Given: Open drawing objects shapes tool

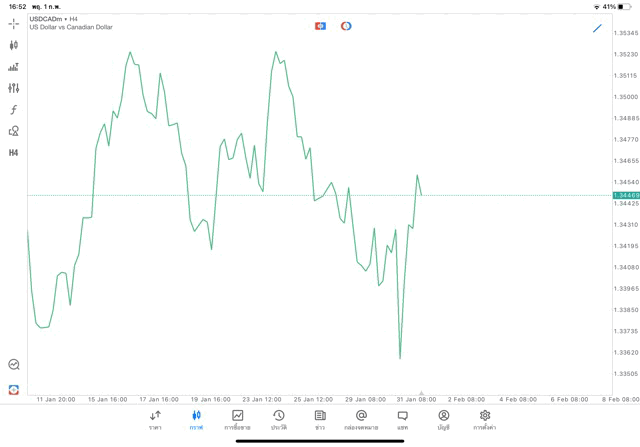Looking at the screenshot, I should (14, 131).
